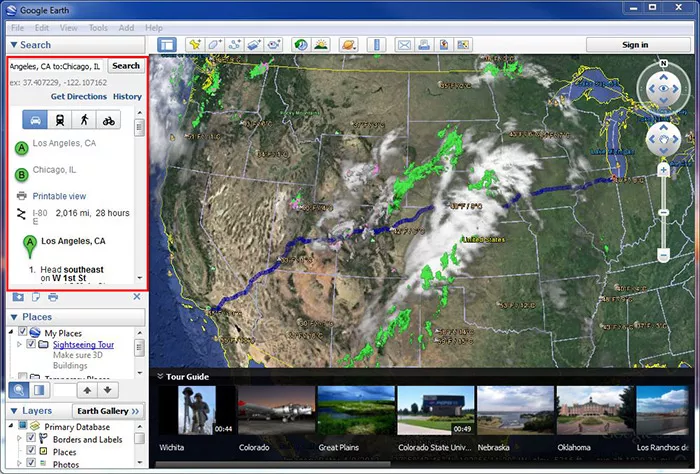
Task: Switch between Earth, Sky and planets
Action: coord(348,45)
